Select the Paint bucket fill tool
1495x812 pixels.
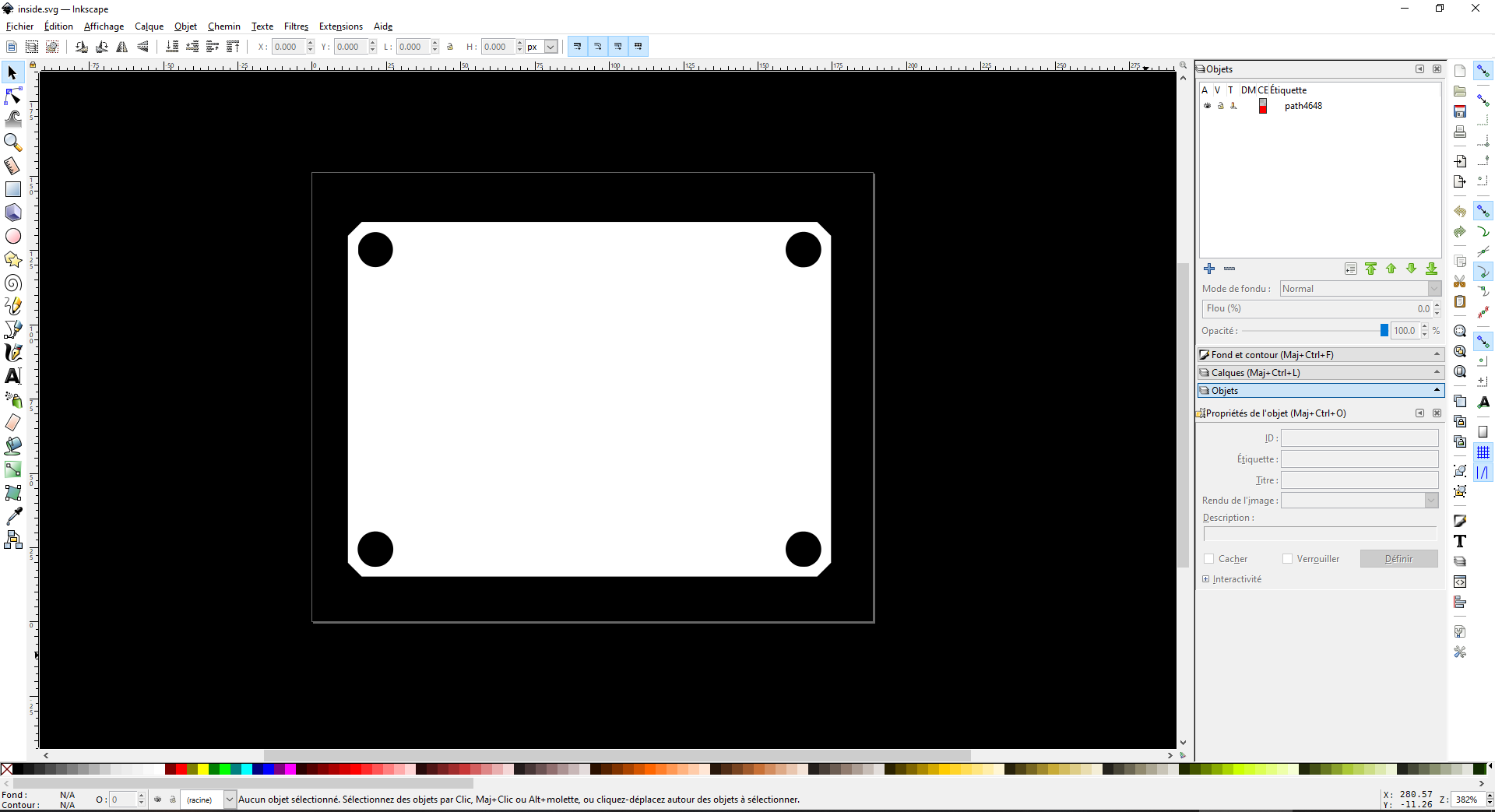13,446
